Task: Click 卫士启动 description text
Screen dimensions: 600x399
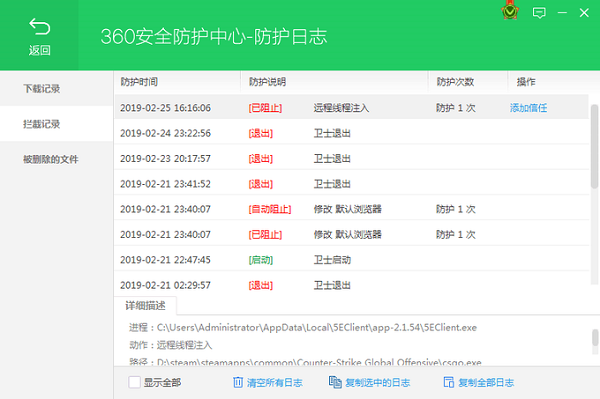Action: [x=332, y=260]
